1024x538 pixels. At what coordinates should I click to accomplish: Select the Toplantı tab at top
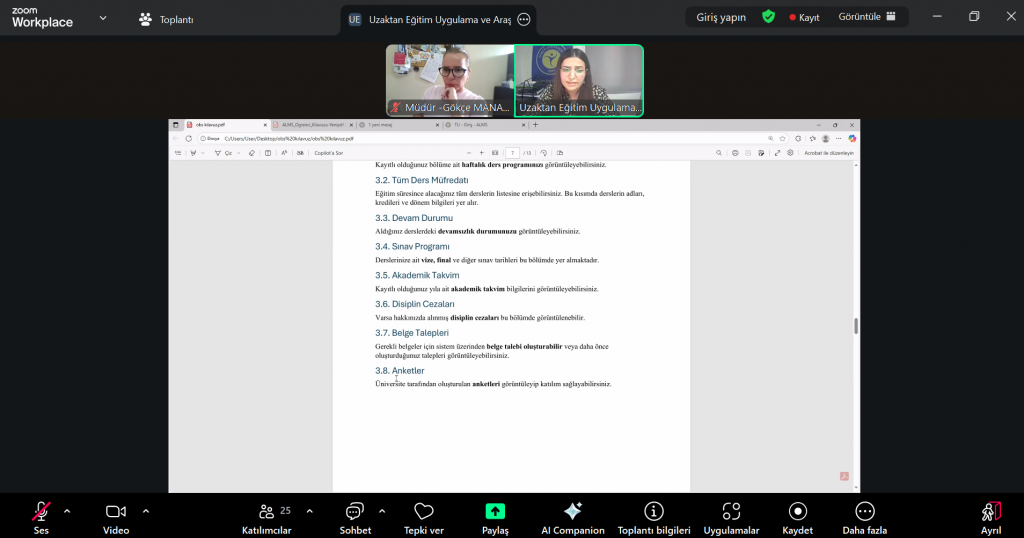[166, 19]
